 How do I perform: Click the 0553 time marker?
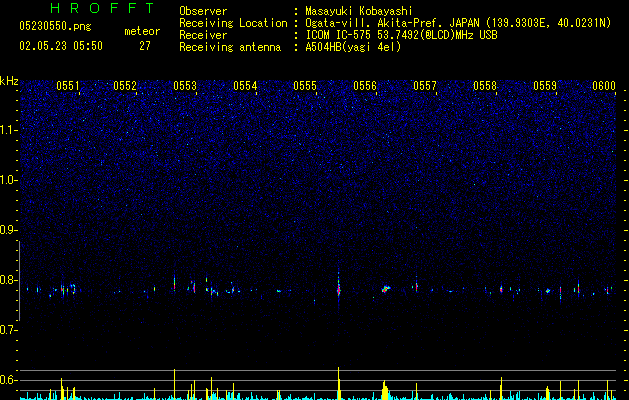[x=185, y=86]
